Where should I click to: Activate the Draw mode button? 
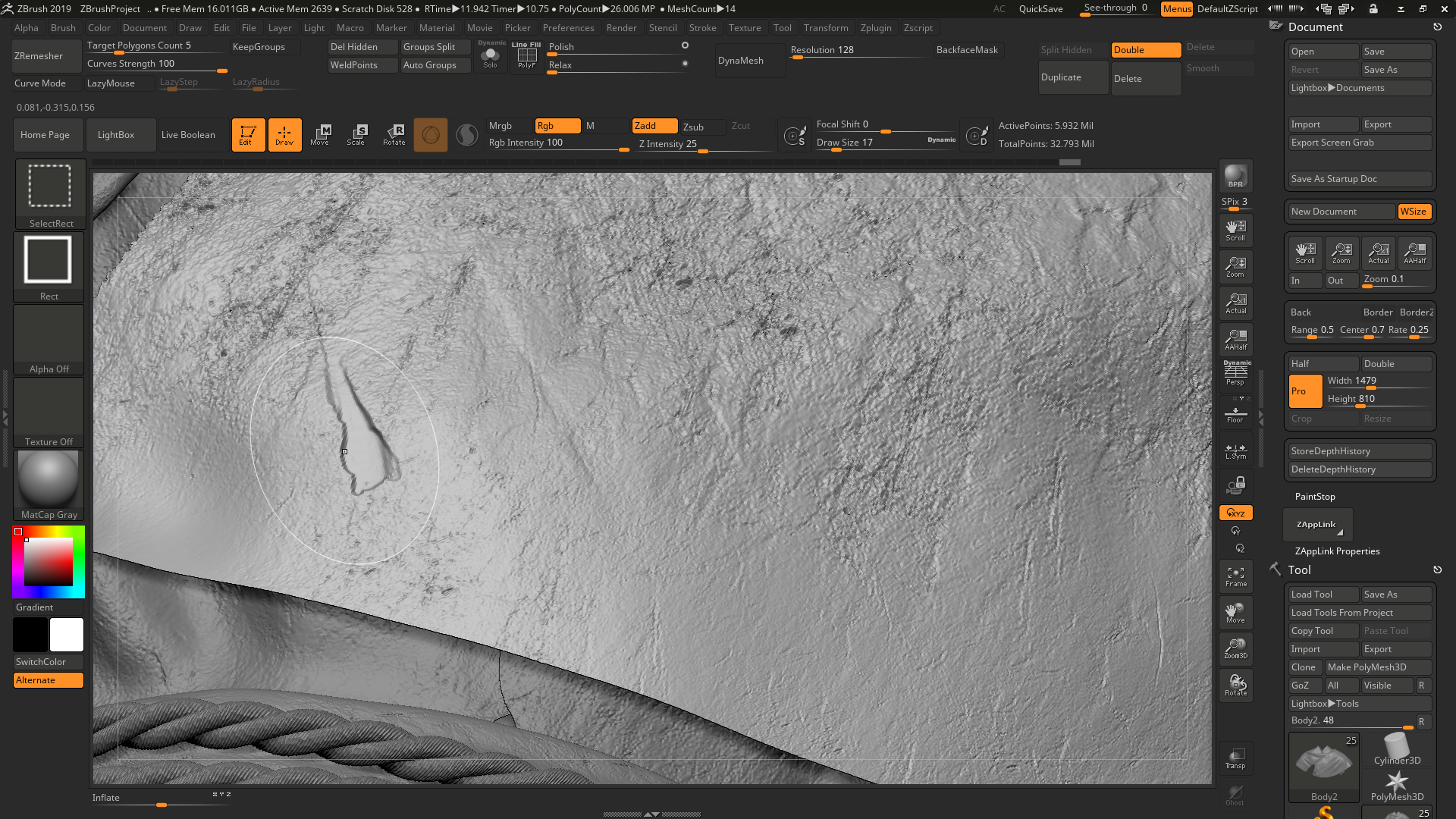284,135
